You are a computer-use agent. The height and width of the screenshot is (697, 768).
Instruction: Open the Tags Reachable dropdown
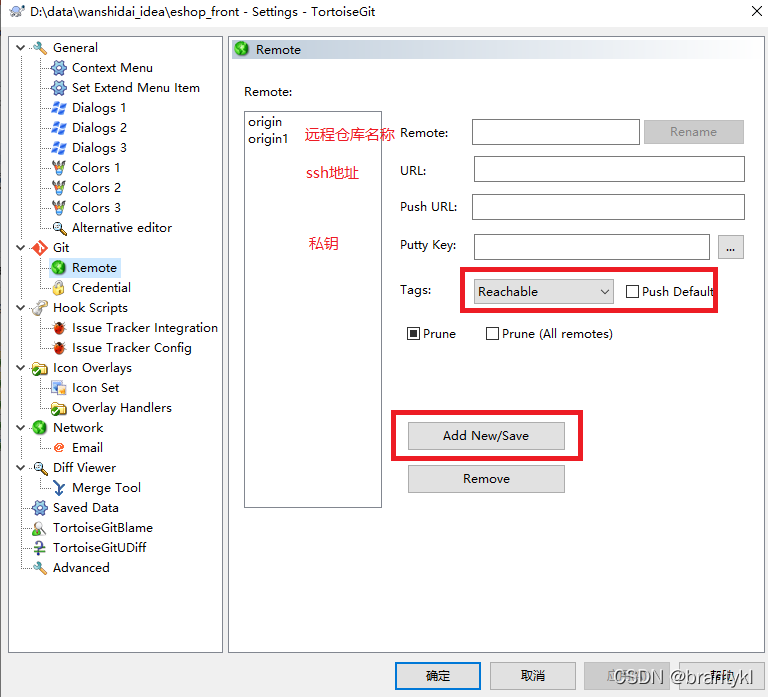tap(544, 292)
